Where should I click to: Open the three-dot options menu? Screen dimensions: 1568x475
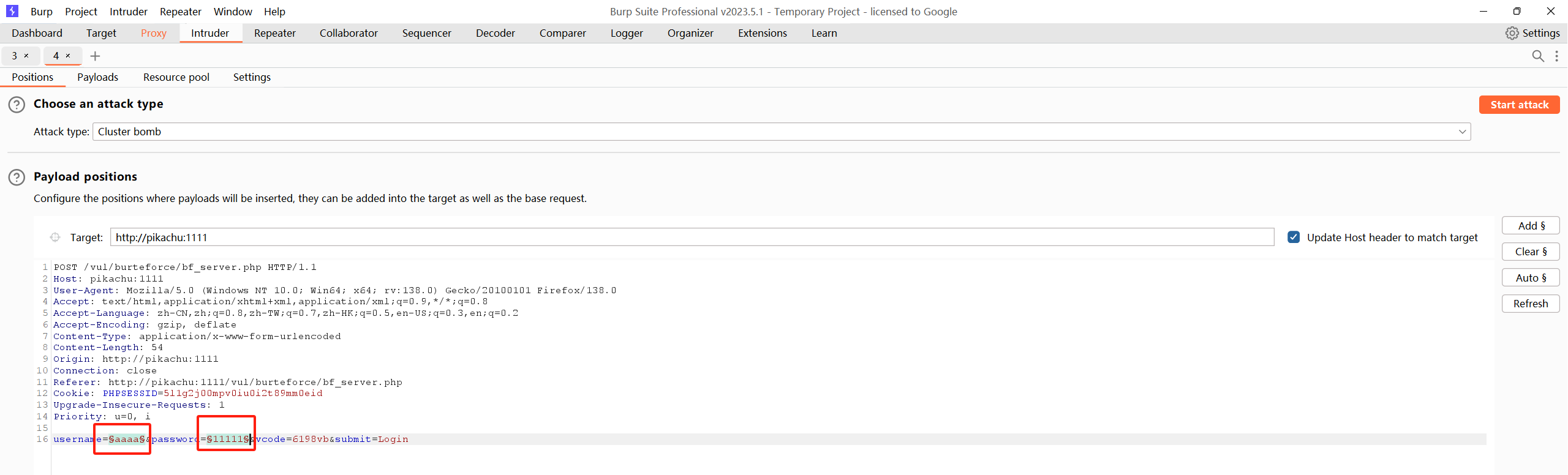point(1556,56)
